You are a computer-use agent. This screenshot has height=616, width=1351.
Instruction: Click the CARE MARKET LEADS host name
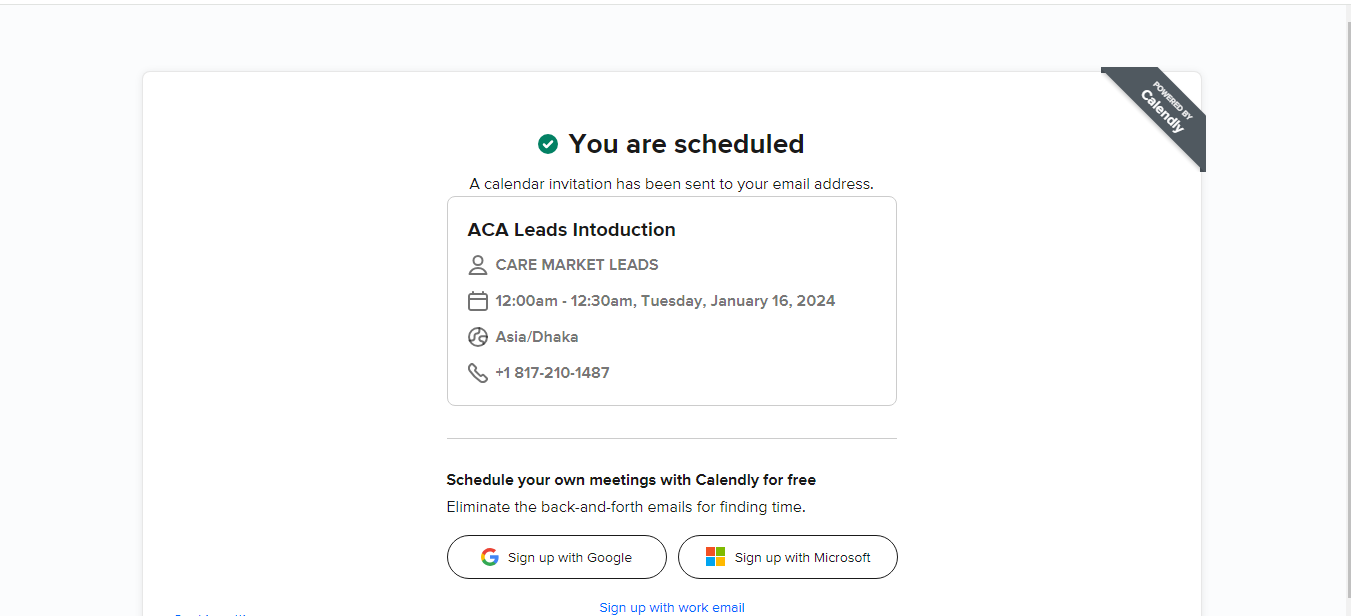[577, 265]
